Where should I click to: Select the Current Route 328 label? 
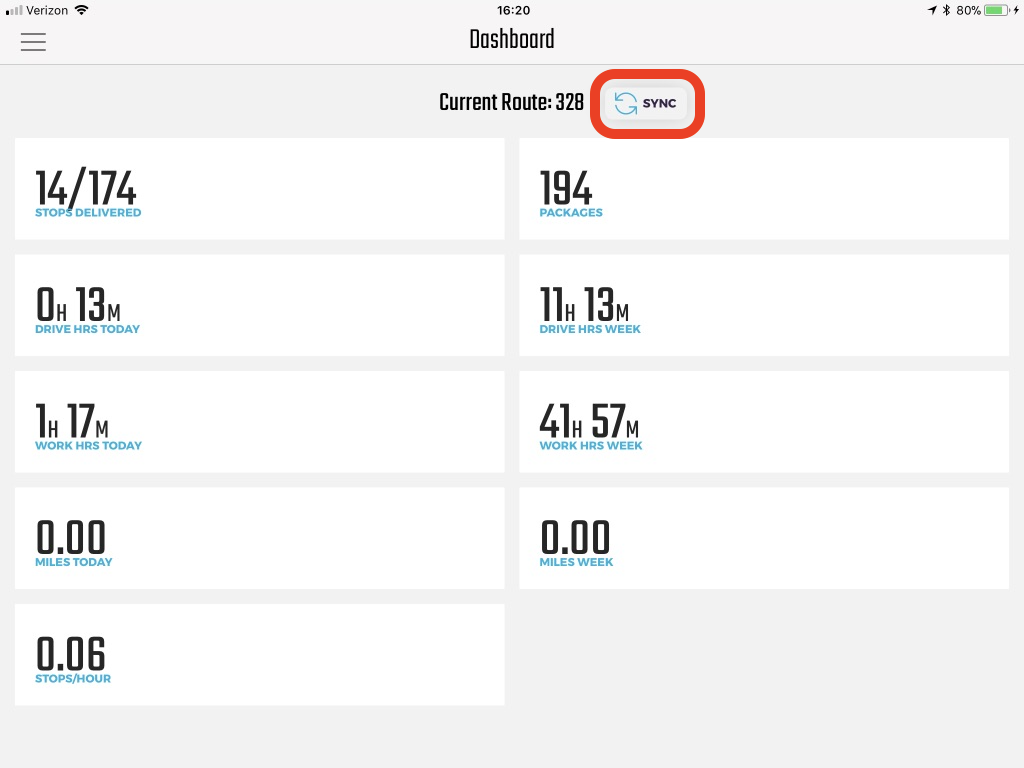pos(512,102)
